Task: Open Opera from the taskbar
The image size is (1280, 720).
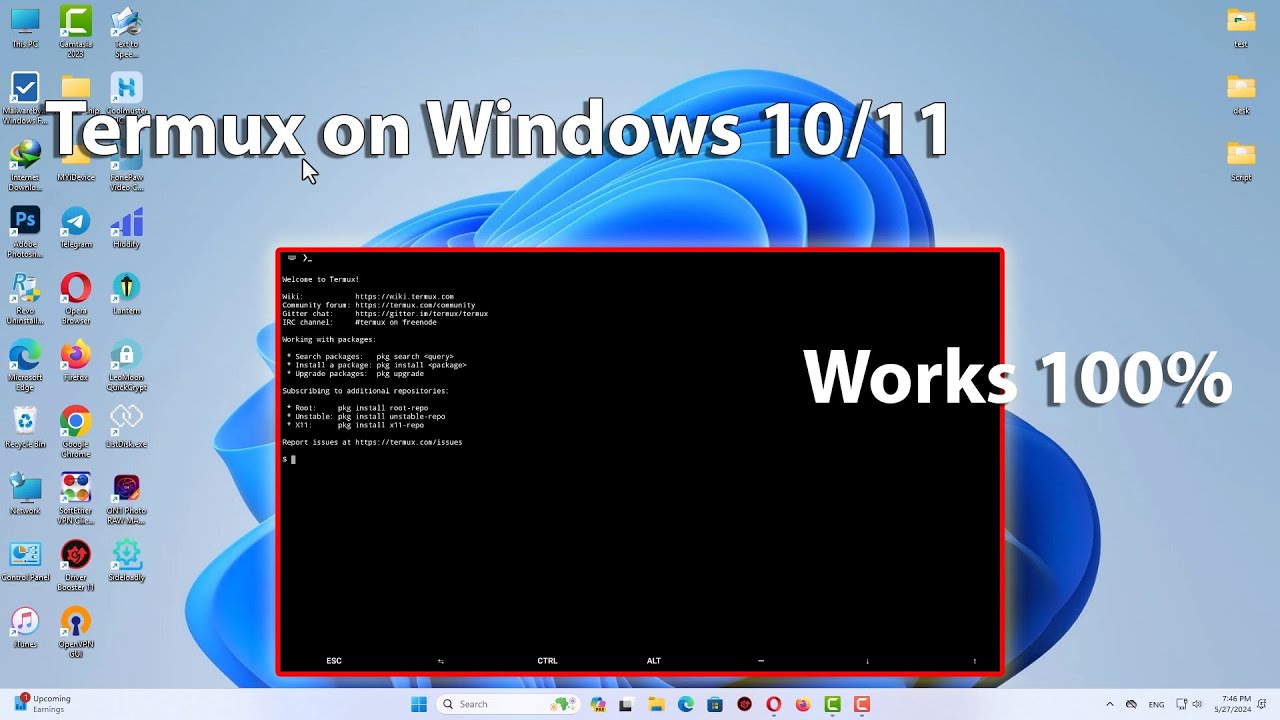Action: (773, 704)
